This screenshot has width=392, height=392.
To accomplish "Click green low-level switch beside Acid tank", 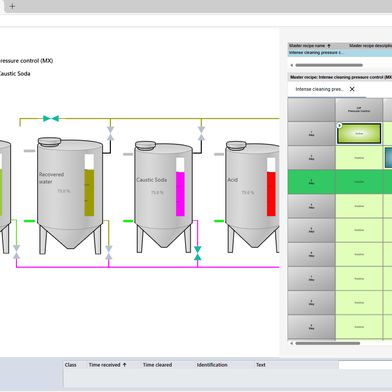I will click(219, 221).
